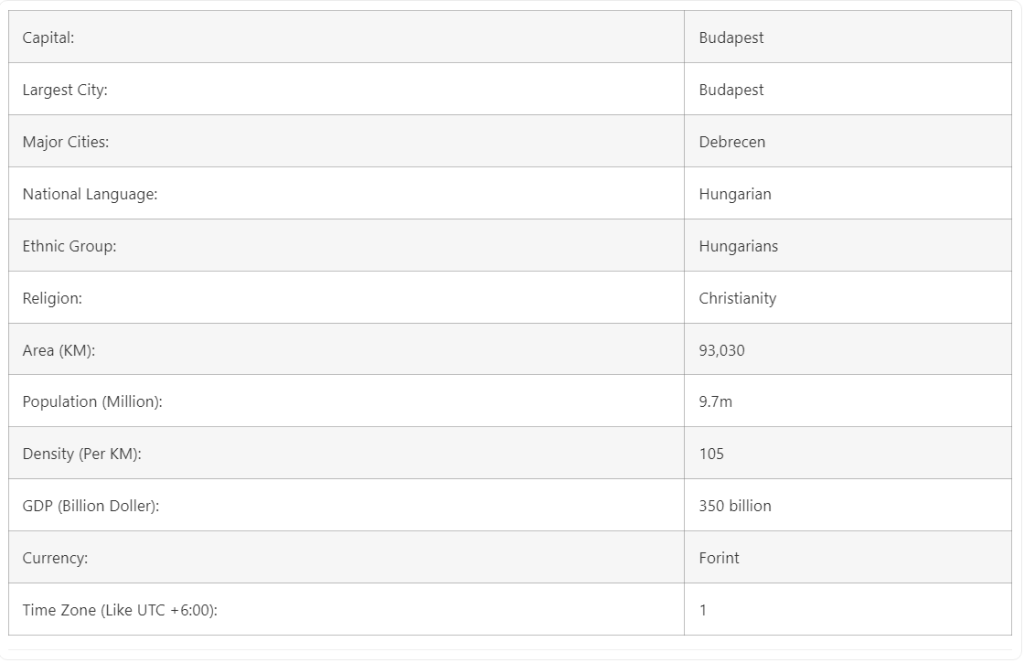Click the Largest City label

65,90
